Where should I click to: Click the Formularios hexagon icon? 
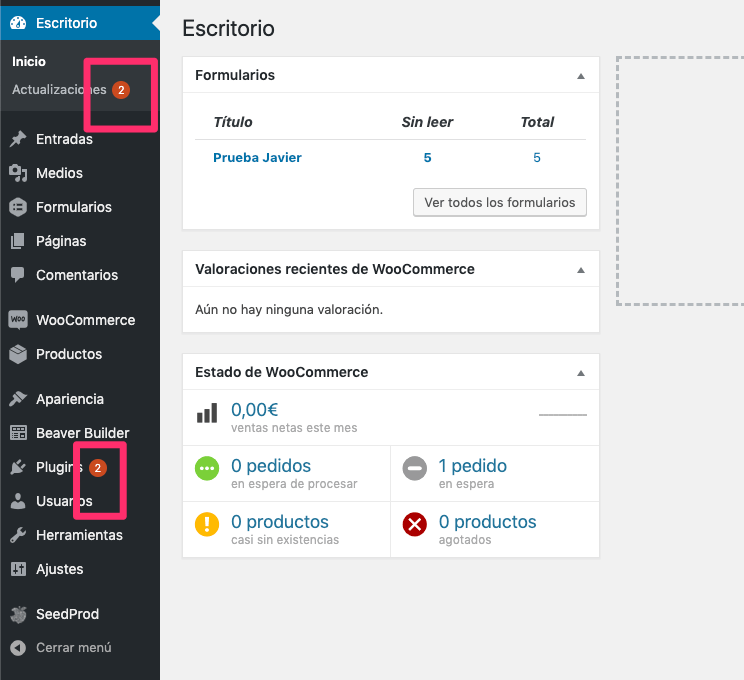coord(18,207)
